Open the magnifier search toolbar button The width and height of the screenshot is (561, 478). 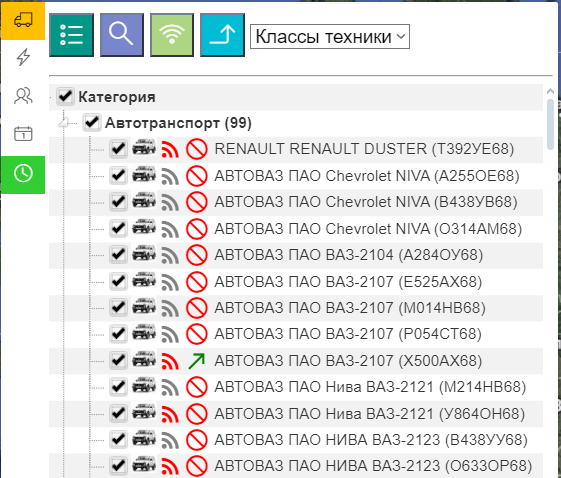point(122,35)
